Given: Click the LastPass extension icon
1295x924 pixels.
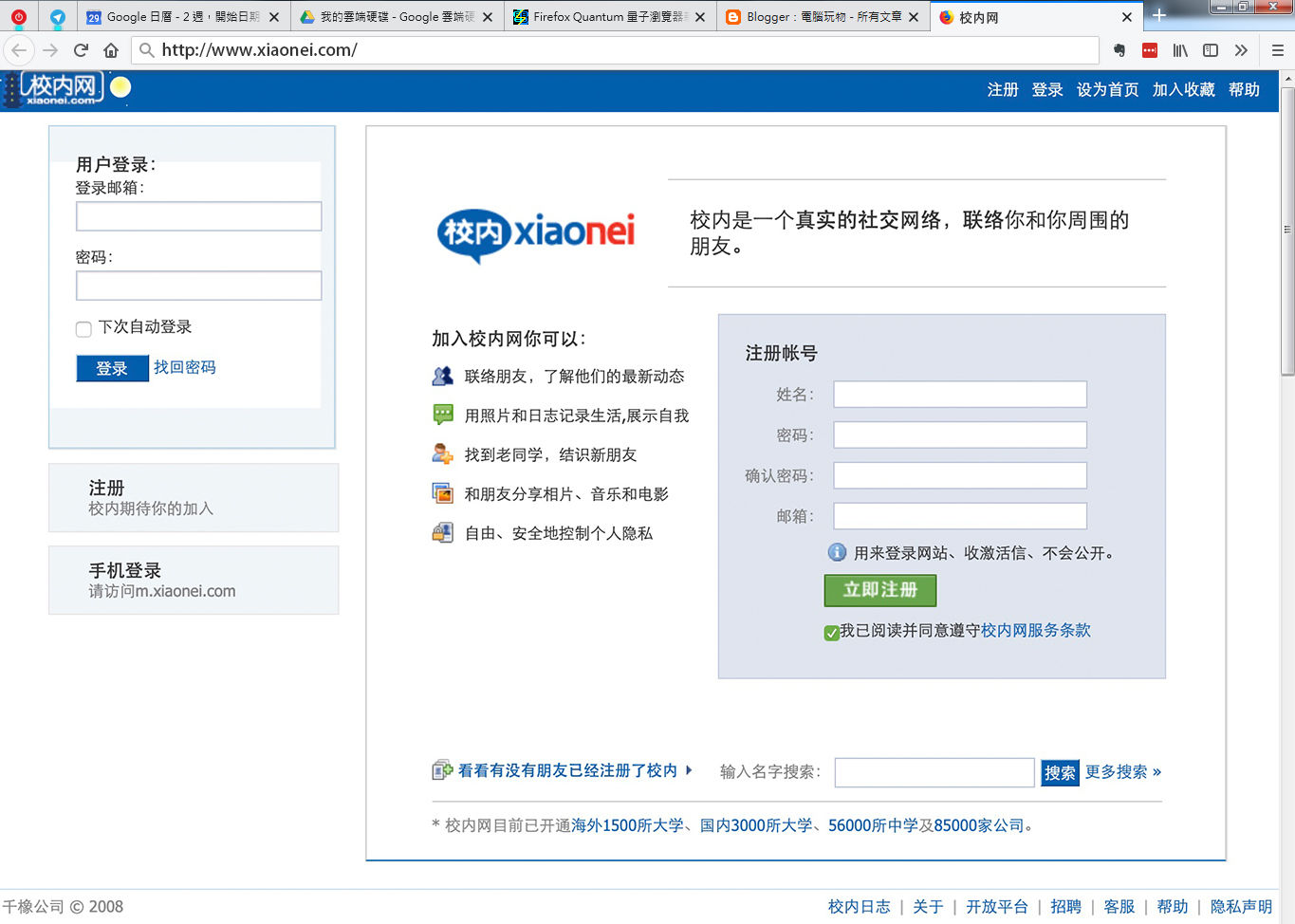Looking at the screenshot, I should tap(1149, 50).
